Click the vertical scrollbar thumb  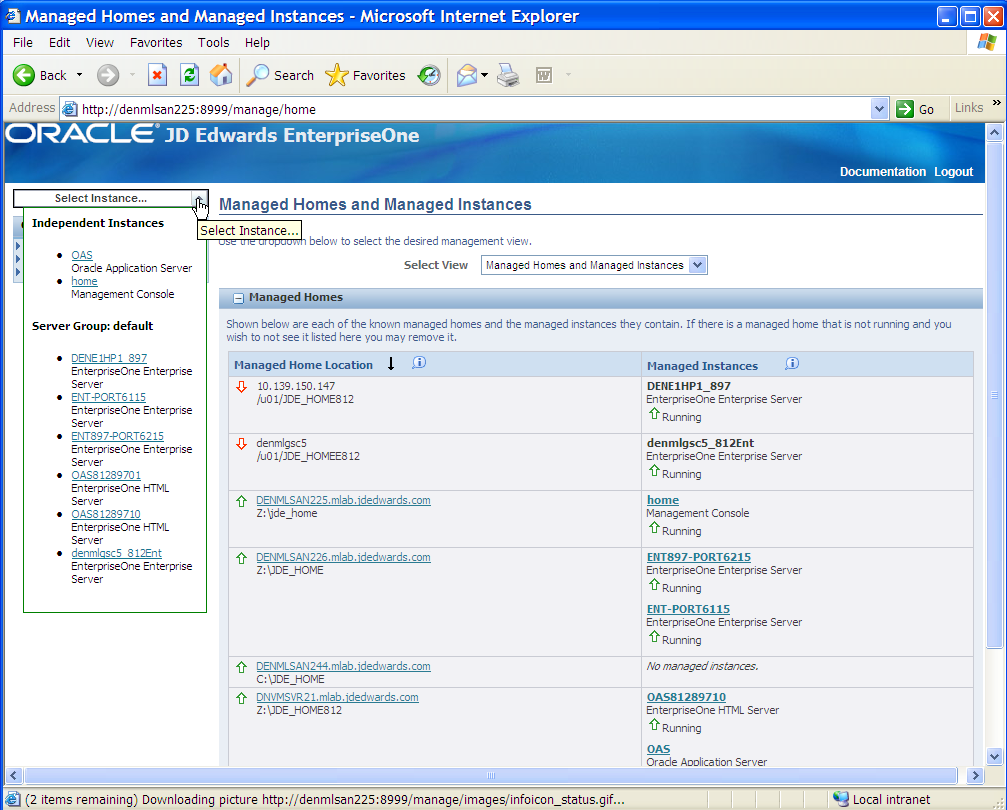pyautogui.click(x=994, y=395)
